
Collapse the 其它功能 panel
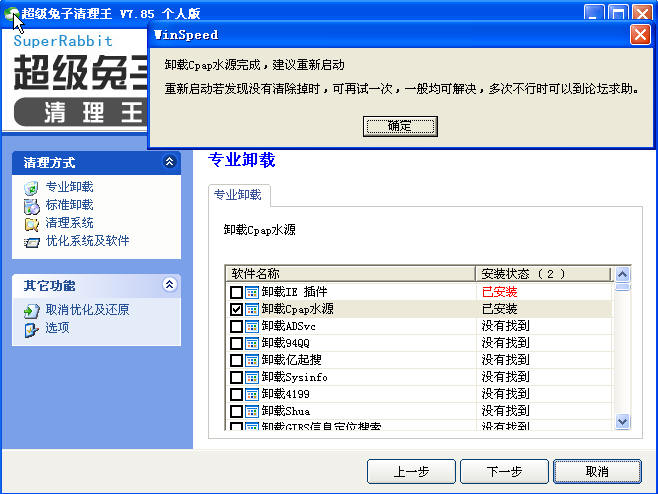click(170, 285)
